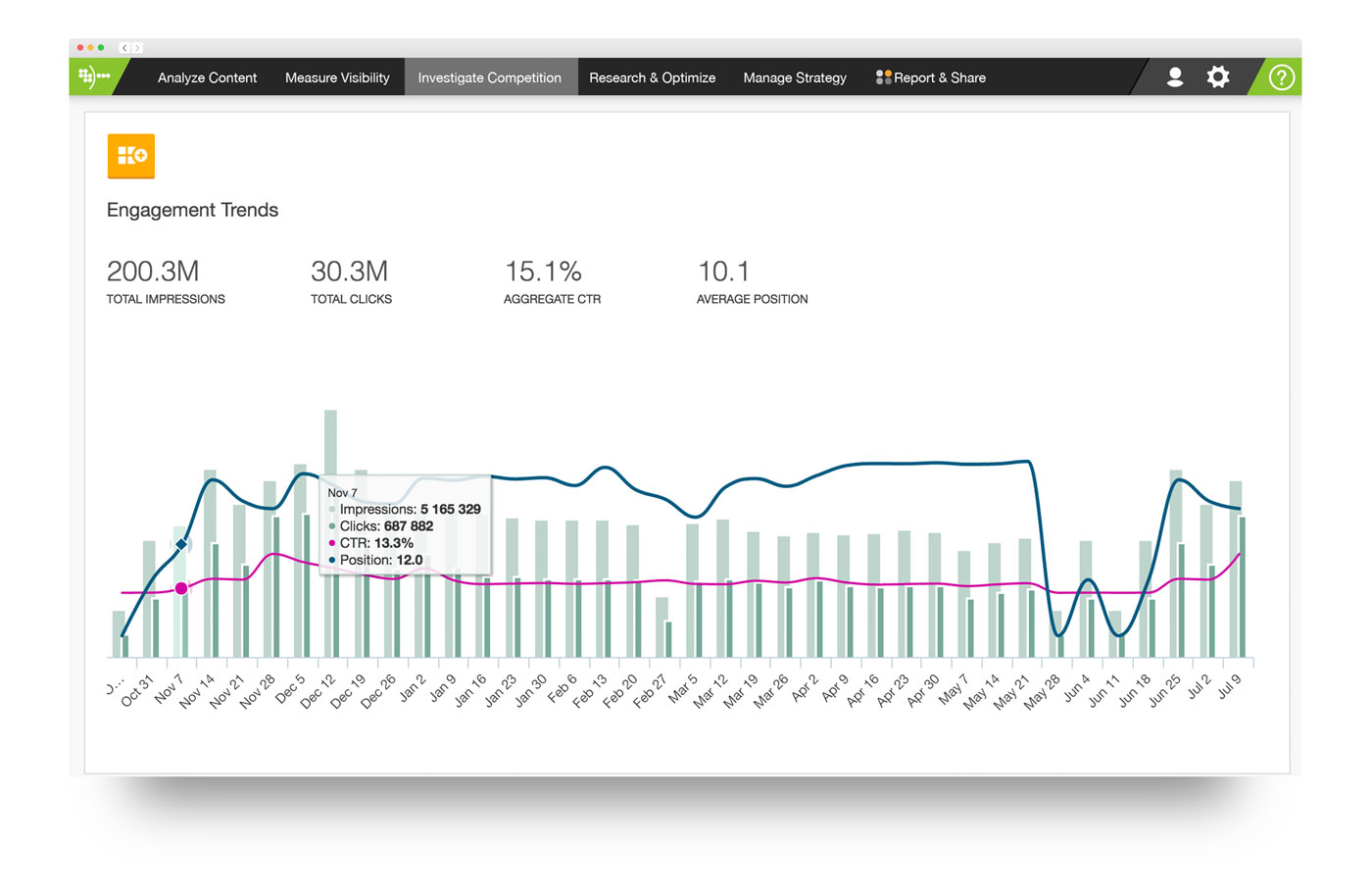Click the CTR: 13.3% tooltip row
This screenshot has width=1372, height=895.
[371, 543]
